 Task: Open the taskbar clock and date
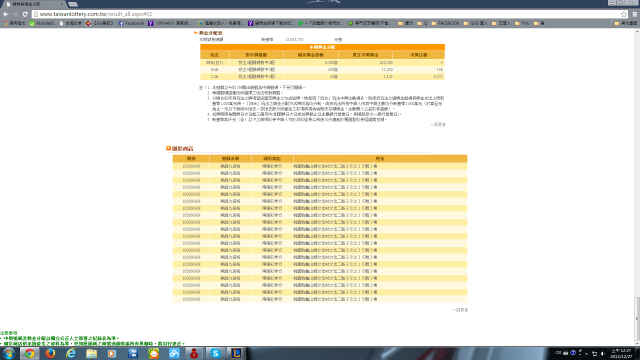tap(621, 353)
